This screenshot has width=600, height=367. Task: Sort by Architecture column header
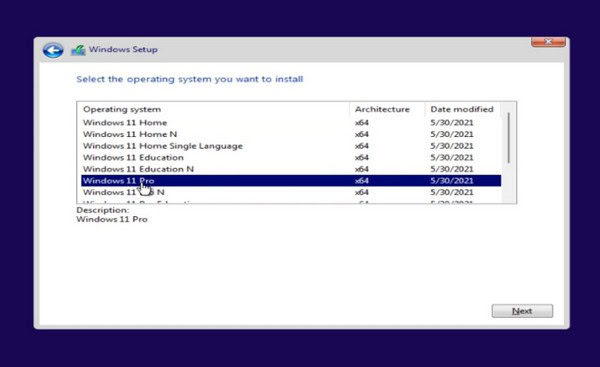(387, 109)
